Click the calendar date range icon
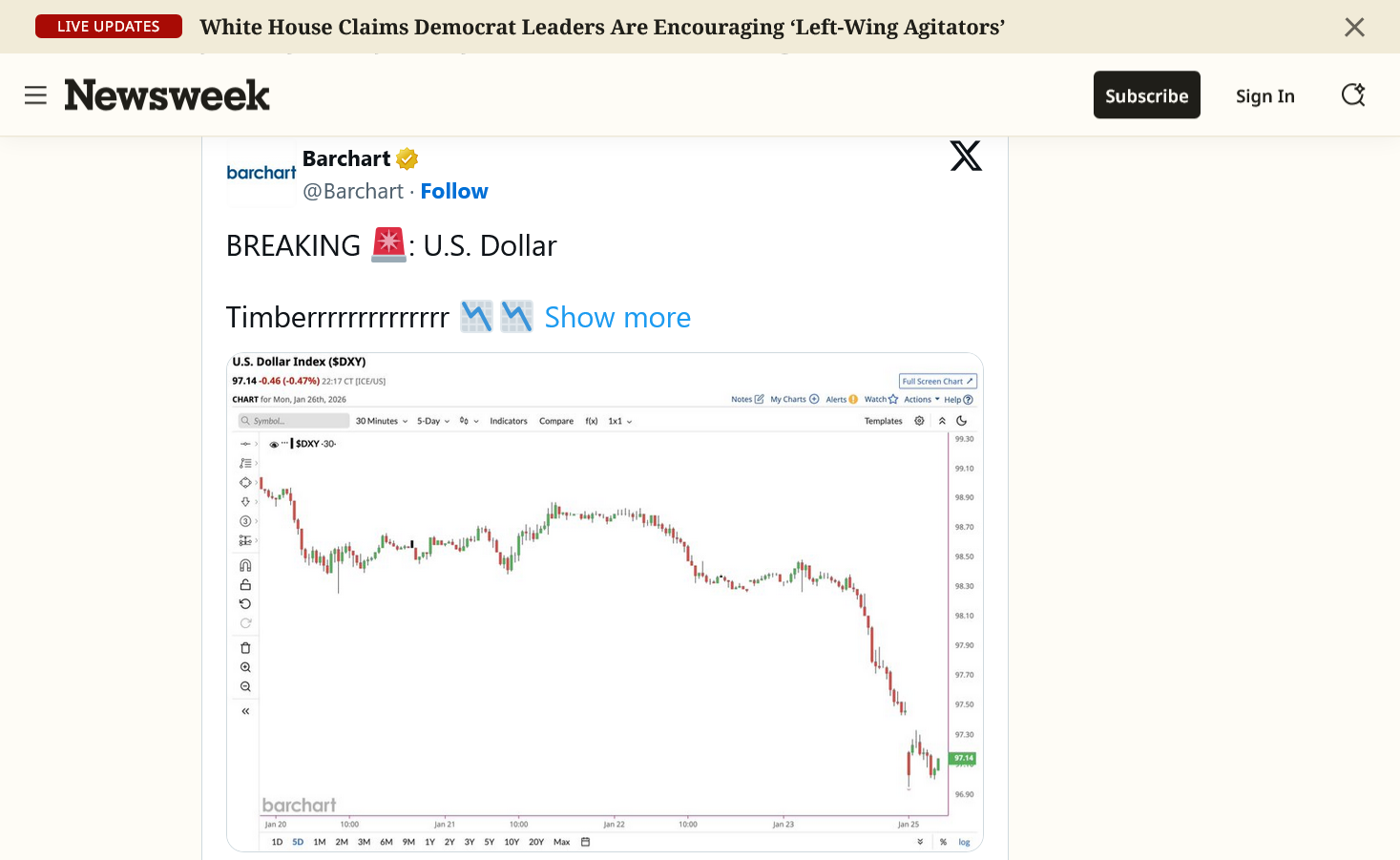 point(586,842)
